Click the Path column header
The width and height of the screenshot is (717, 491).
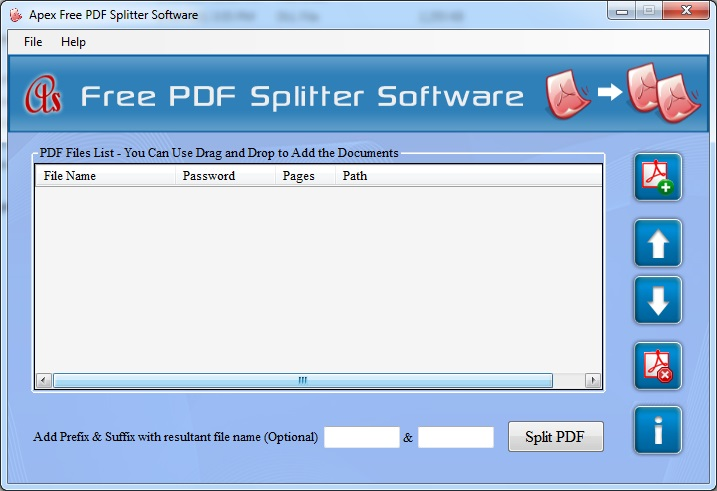pyautogui.click(x=468, y=176)
